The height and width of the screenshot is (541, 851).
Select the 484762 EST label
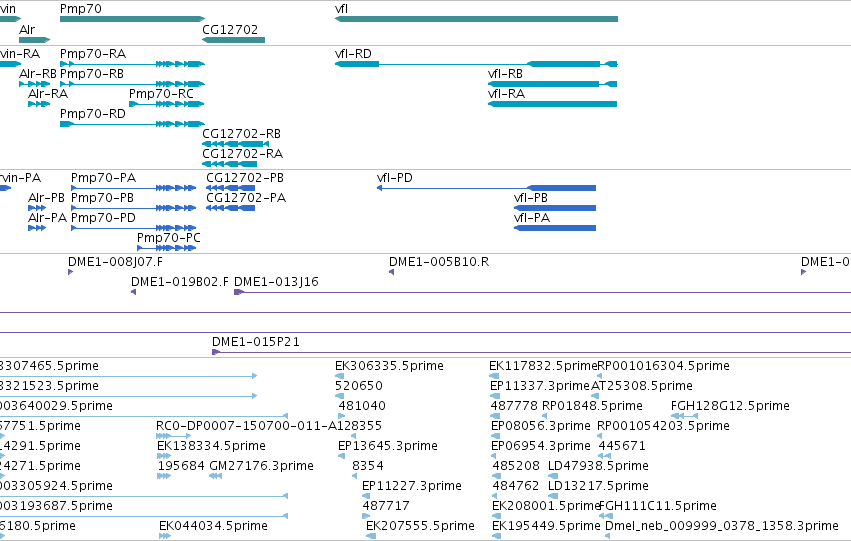pyautogui.click(x=516, y=487)
